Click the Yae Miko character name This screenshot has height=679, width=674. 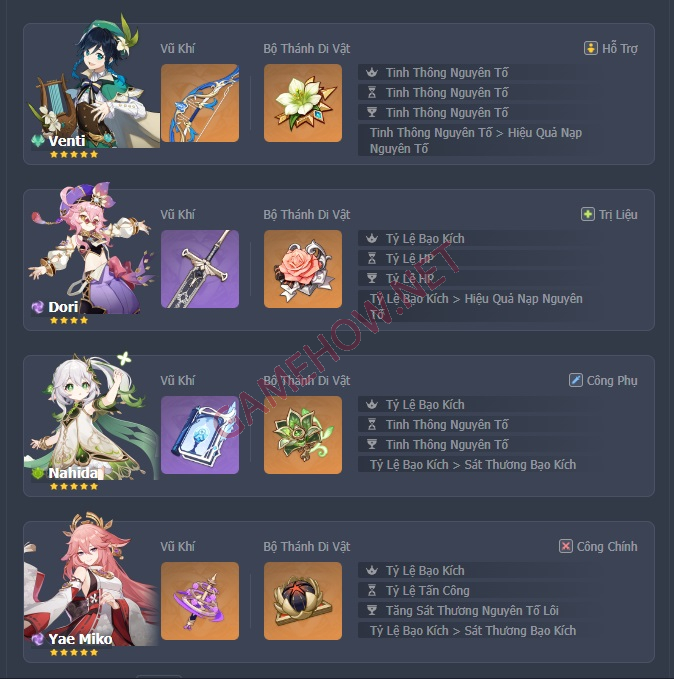(x=80, y=639)
